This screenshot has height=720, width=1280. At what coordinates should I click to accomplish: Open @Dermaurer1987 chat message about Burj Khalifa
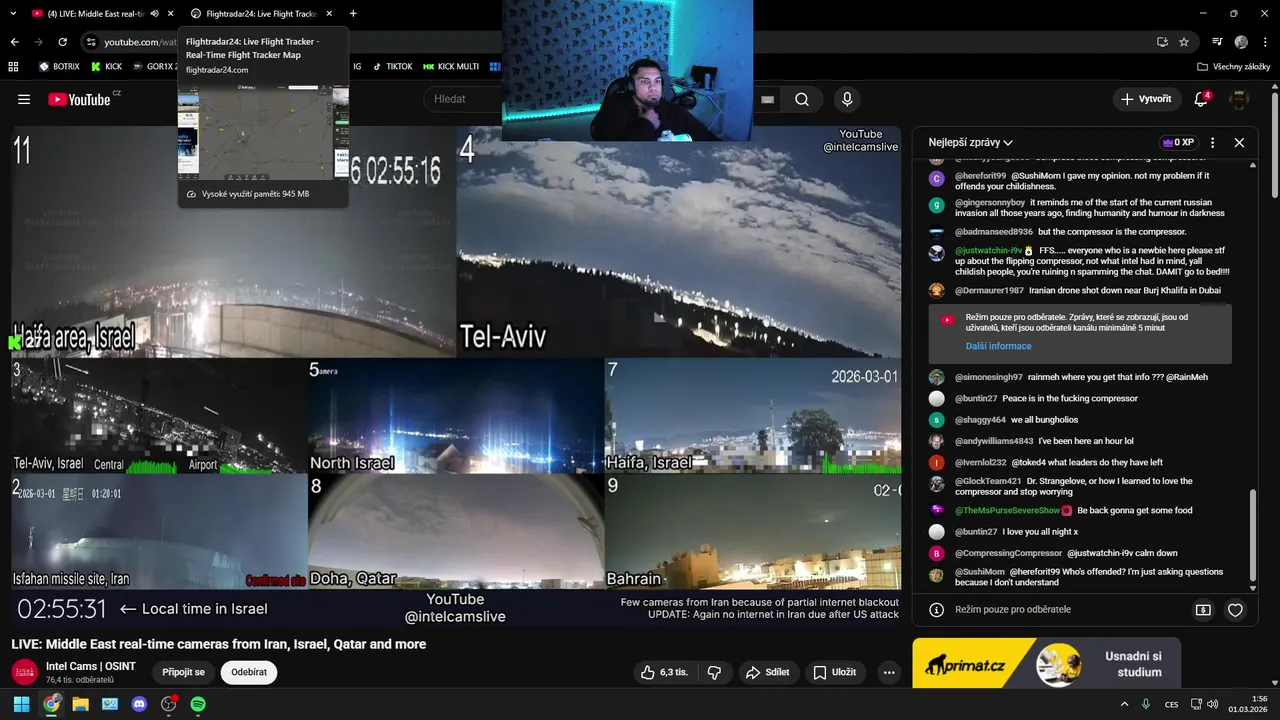coord(1088,290)
